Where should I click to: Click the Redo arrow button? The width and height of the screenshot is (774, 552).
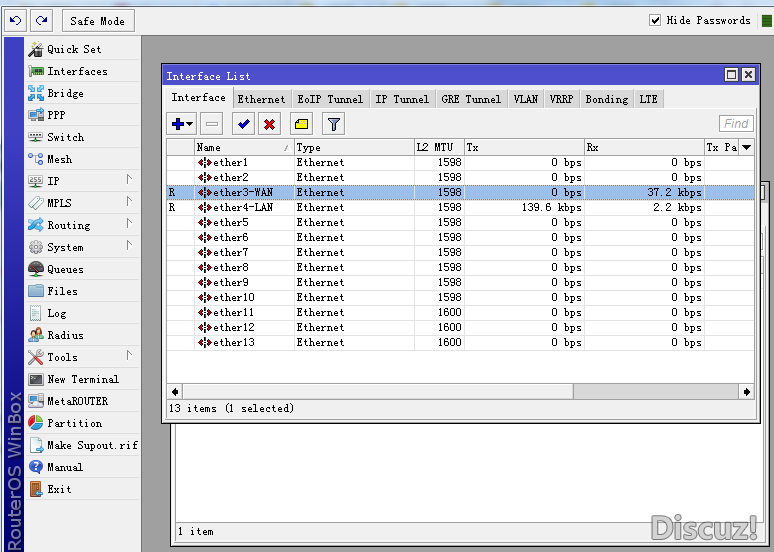pos(42,21)
